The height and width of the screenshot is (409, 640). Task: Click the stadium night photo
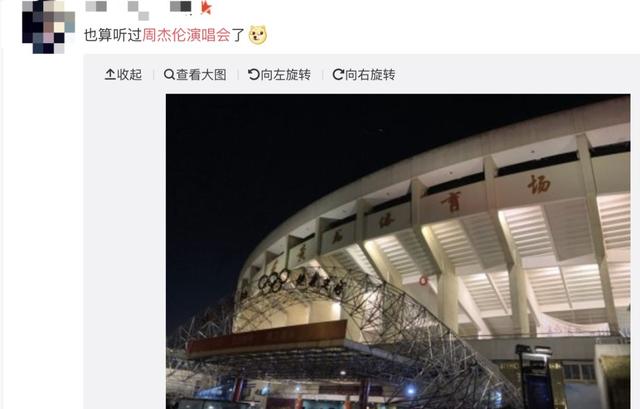tap(398, 251)
